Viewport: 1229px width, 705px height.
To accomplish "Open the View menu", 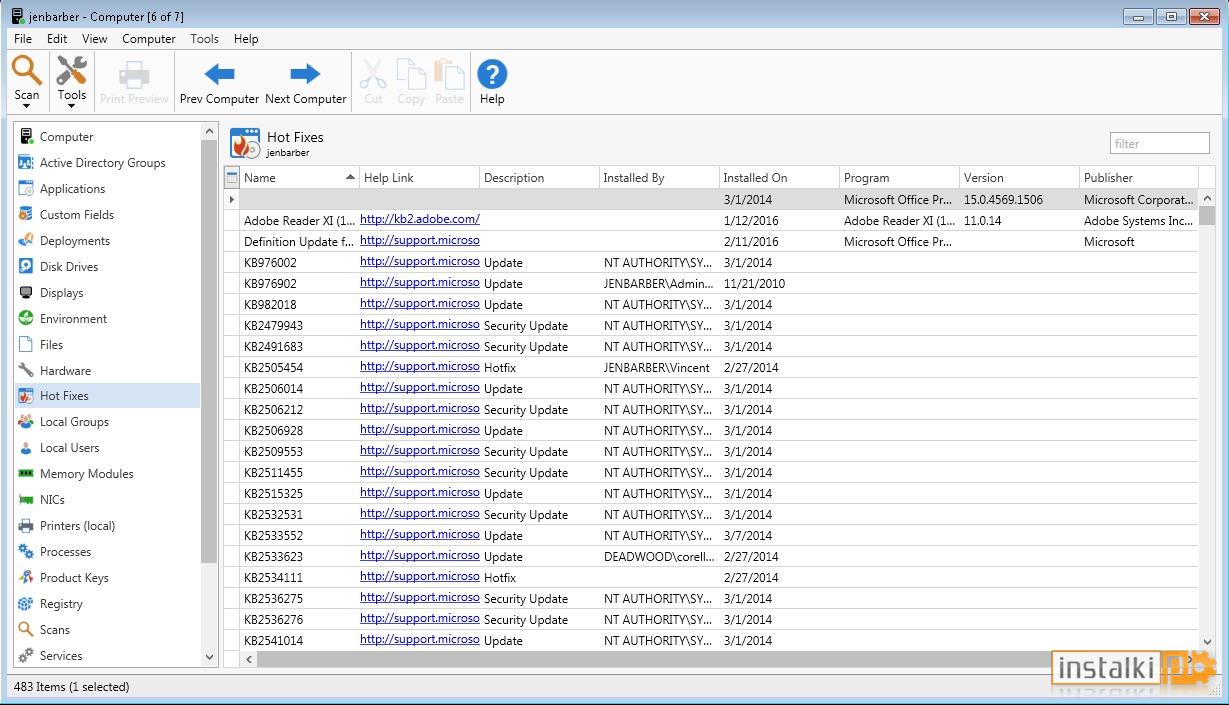I will pyautogui.click(x=95, y=39).
